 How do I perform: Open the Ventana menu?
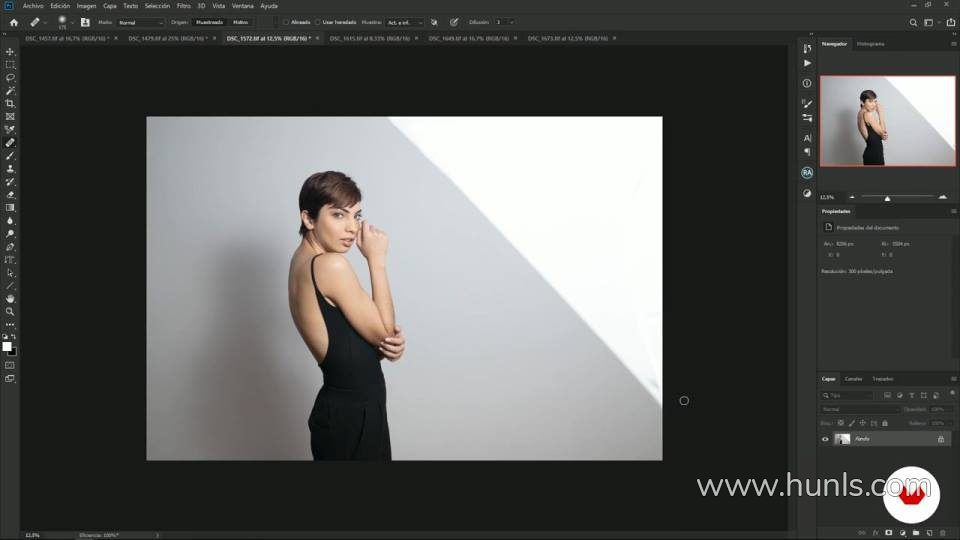click(x=242, y=6)
